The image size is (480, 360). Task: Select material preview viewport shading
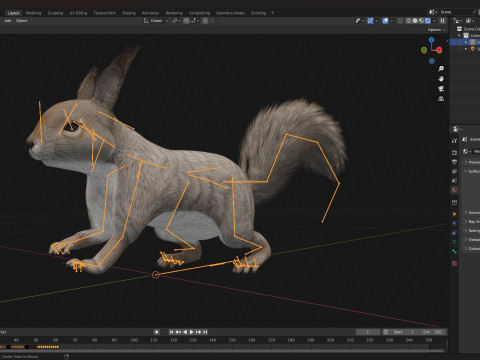(421, 21)
